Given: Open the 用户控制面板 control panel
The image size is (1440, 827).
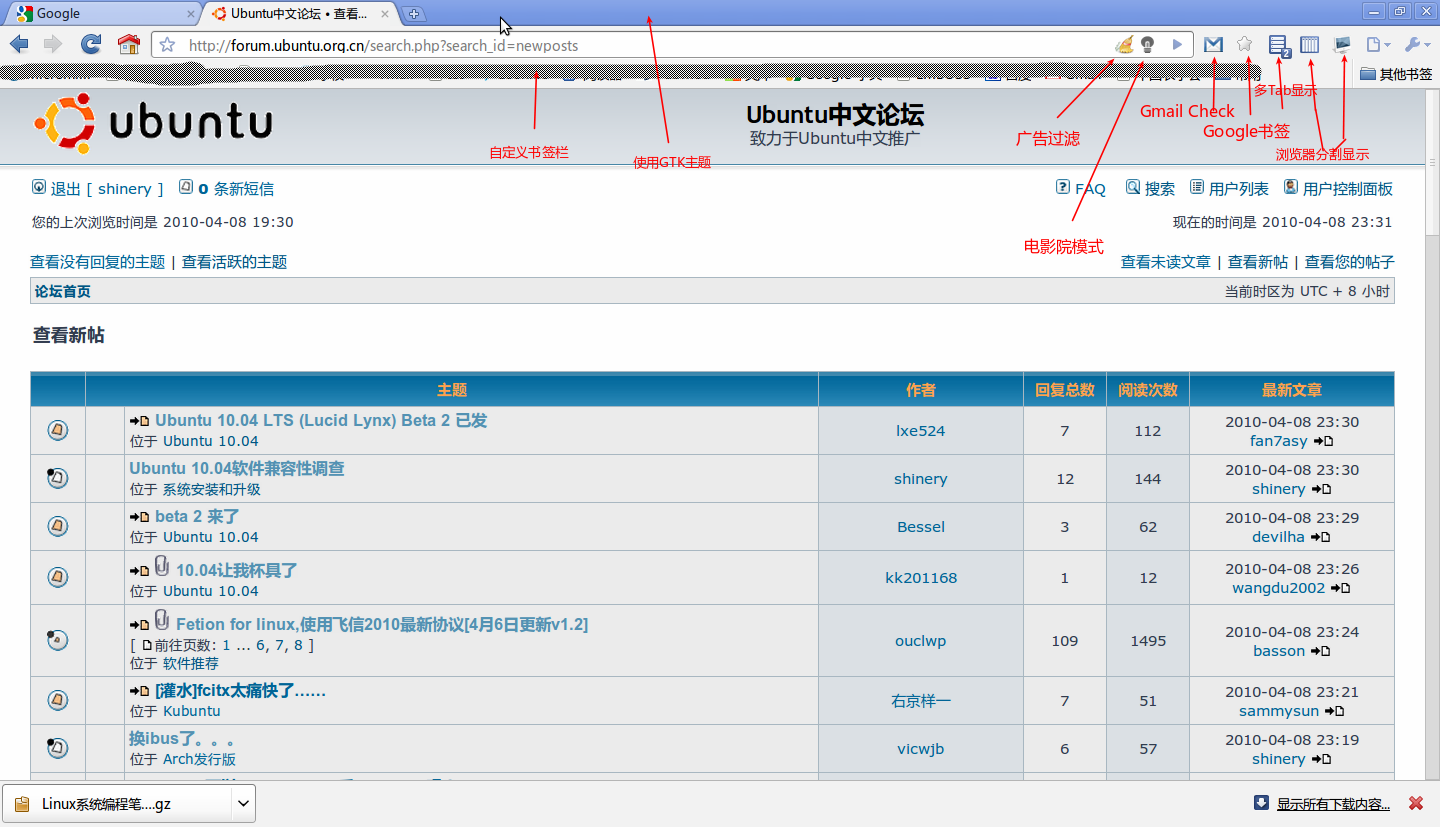Looking at the screenshot, I should pos(1338,188).
